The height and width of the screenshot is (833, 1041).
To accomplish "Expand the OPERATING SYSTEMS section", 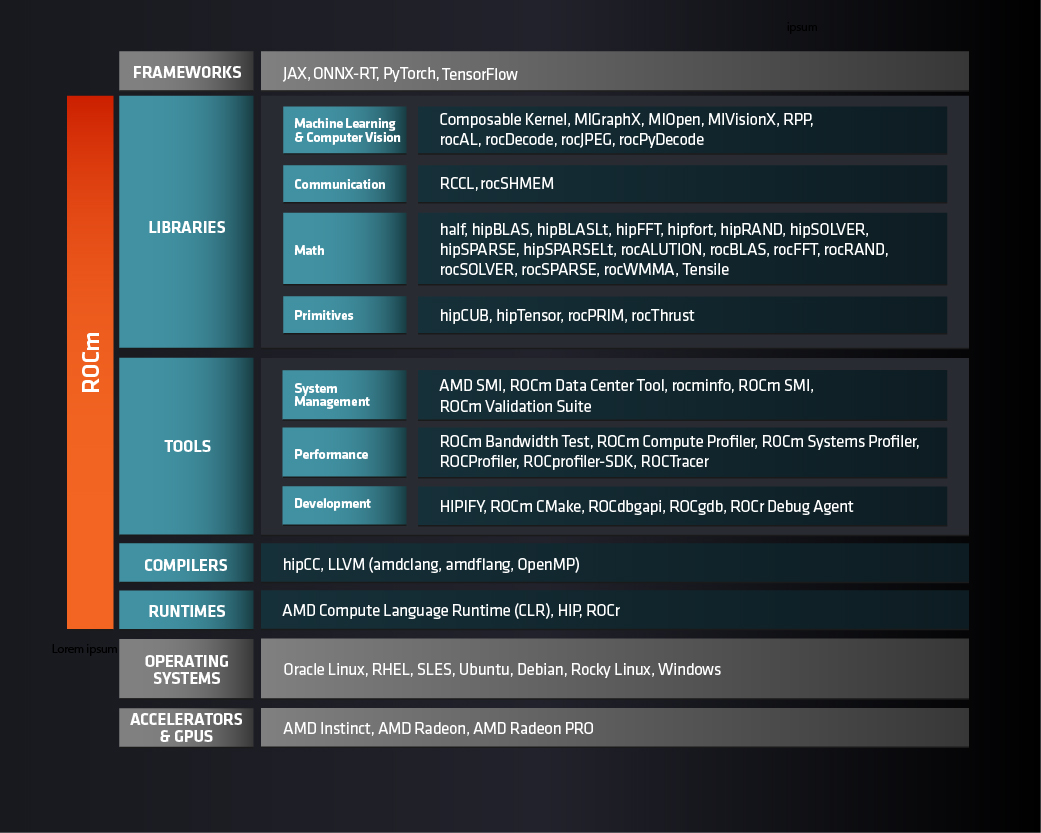I will (186, 669).
